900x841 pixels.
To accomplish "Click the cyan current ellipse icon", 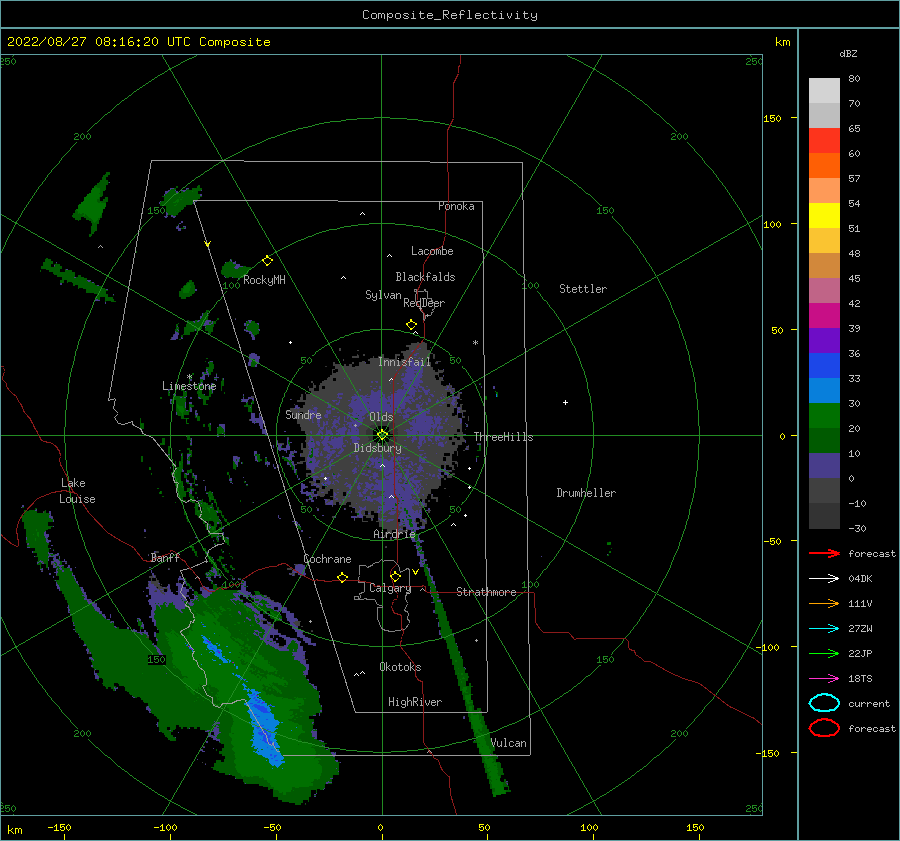I will [x=824, y=703].
